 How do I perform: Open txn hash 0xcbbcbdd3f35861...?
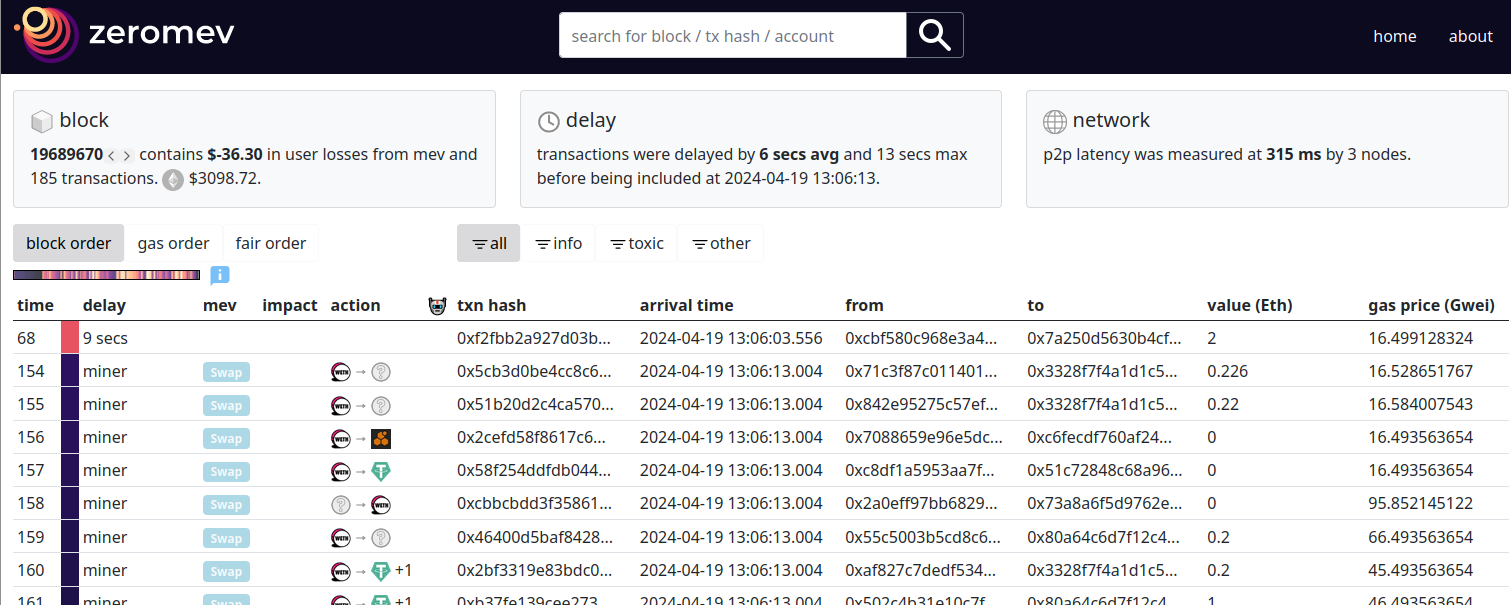pyautogui.click(x=534, y=503)
